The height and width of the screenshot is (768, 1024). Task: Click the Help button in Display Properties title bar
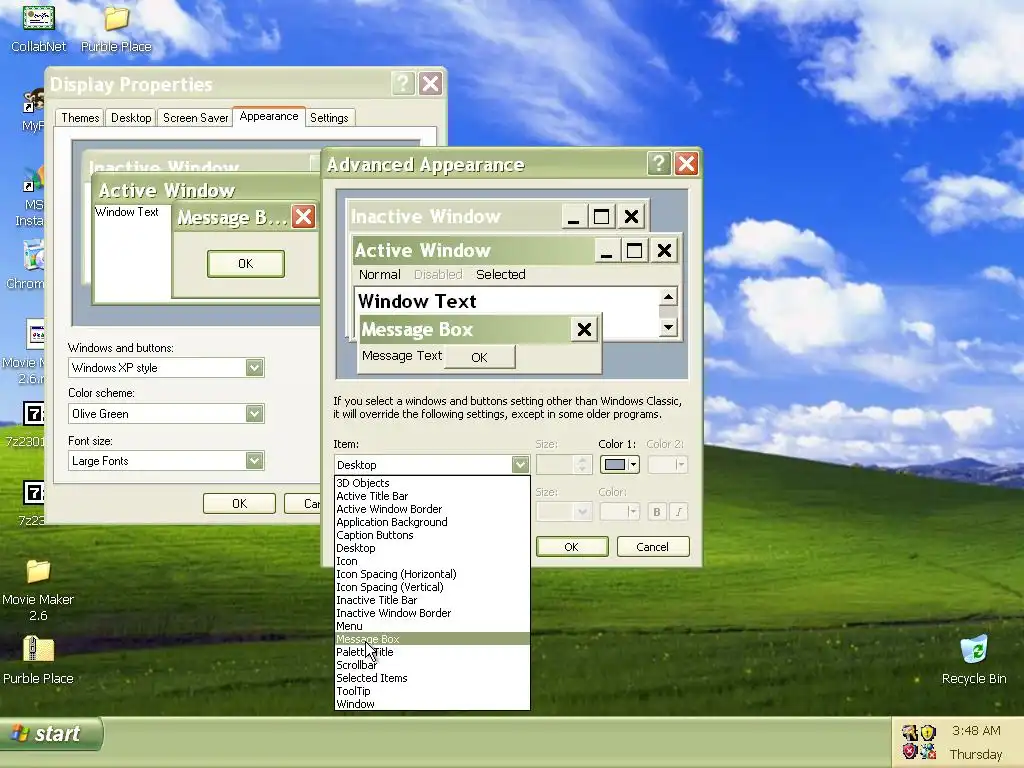click(403, 84)
